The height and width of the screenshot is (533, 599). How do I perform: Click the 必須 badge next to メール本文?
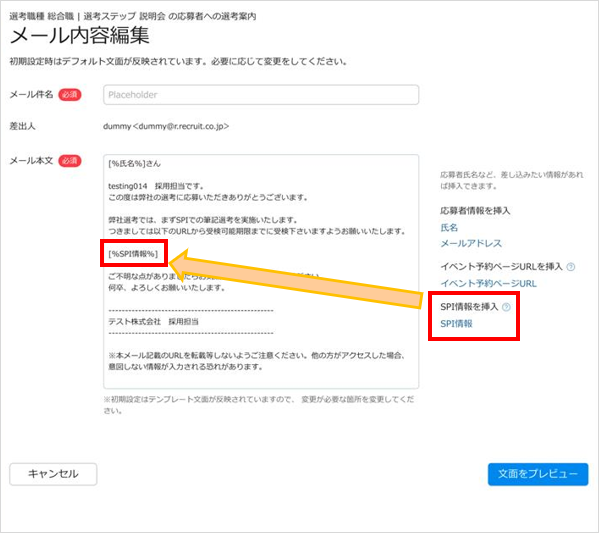pyautogui.click(x=70, y=161)
